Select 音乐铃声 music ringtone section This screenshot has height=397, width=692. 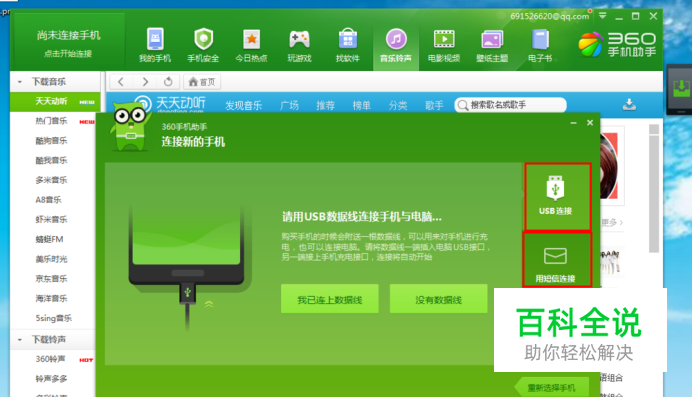[x=396, y=45]
